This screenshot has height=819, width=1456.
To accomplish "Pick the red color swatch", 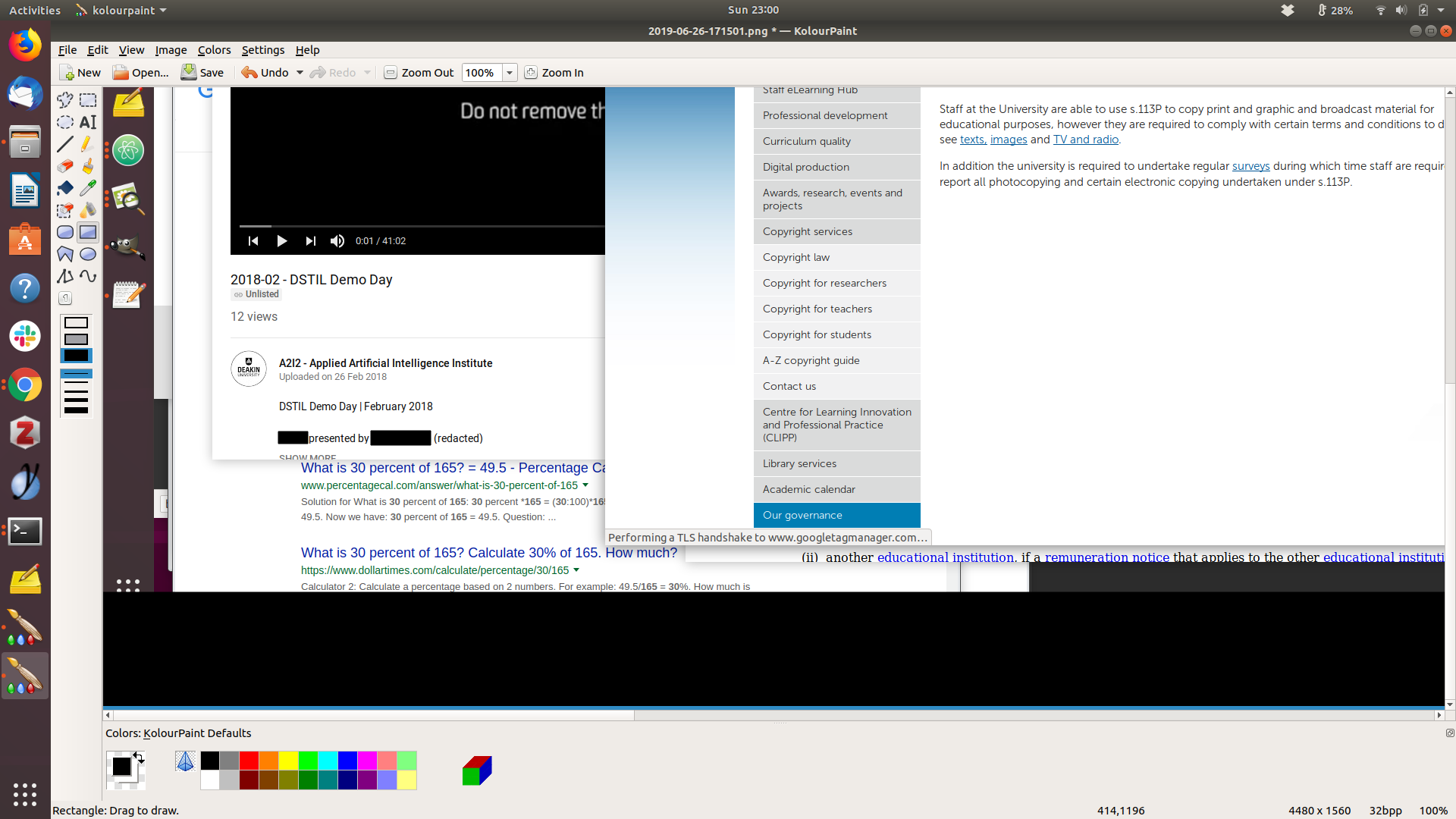I will click(x=249, y=761).
